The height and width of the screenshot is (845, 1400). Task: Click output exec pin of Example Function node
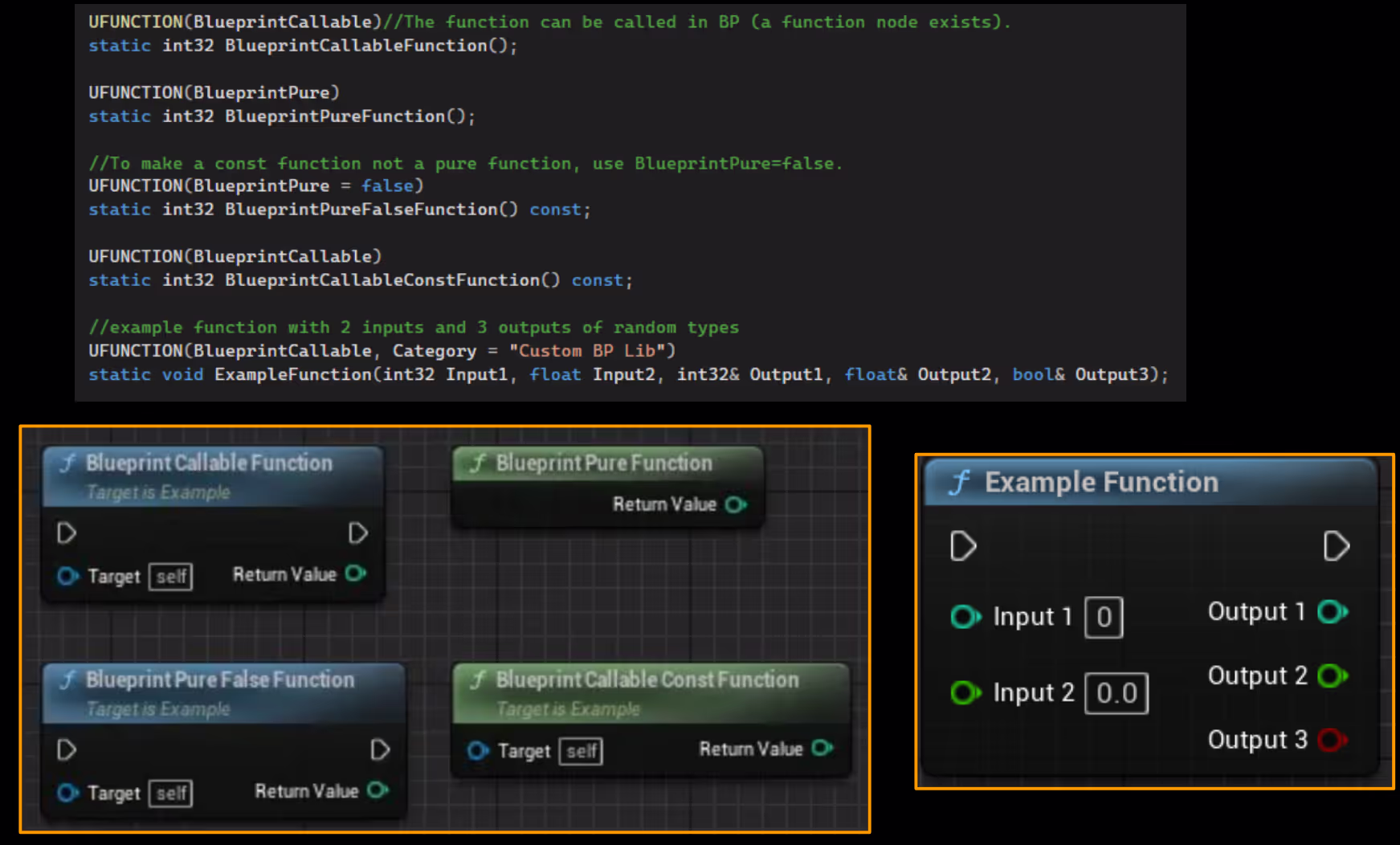tap(1337, 546)
